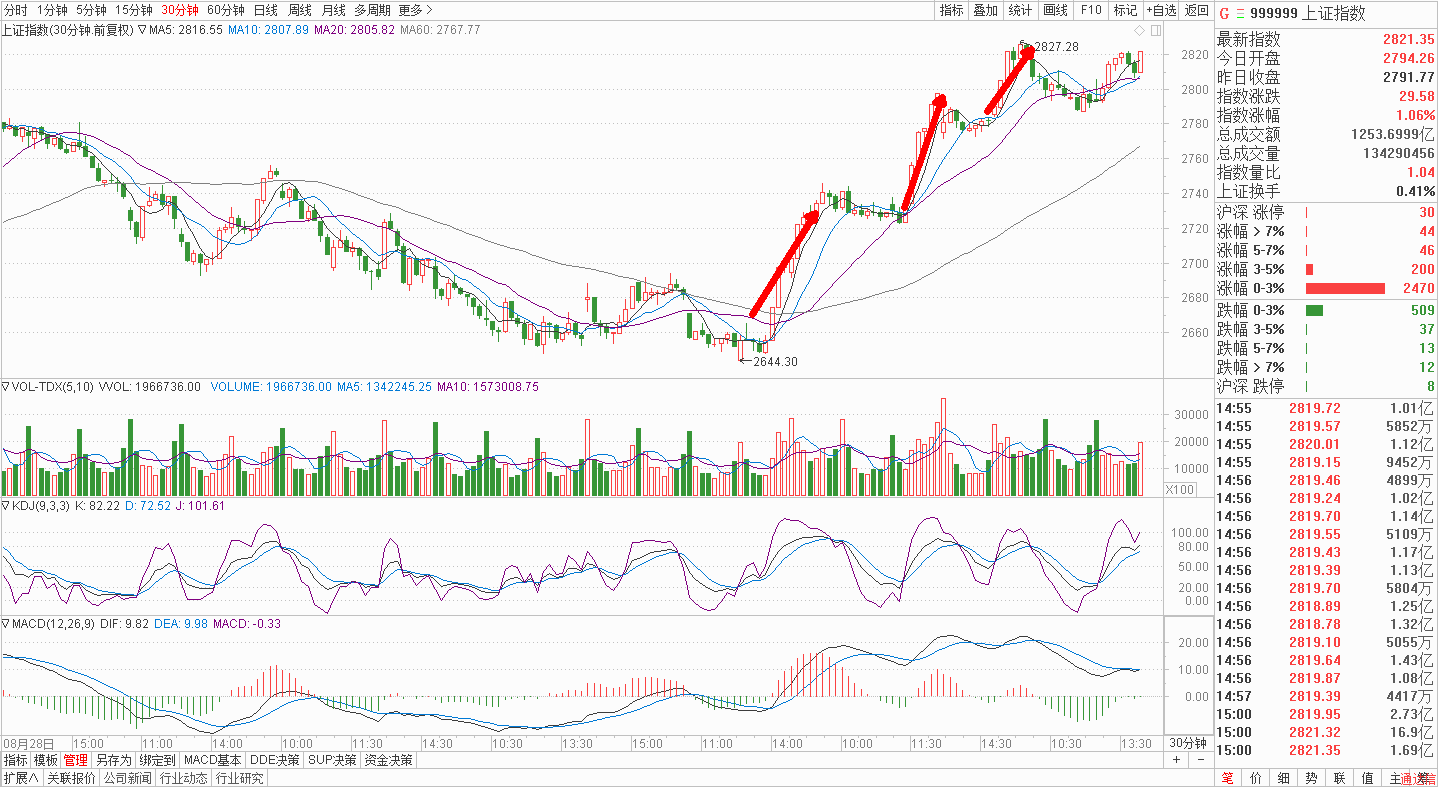Collapse the 扩展 panel
The height and width of the screenshot is (787, 1438).
pos(20,778)
